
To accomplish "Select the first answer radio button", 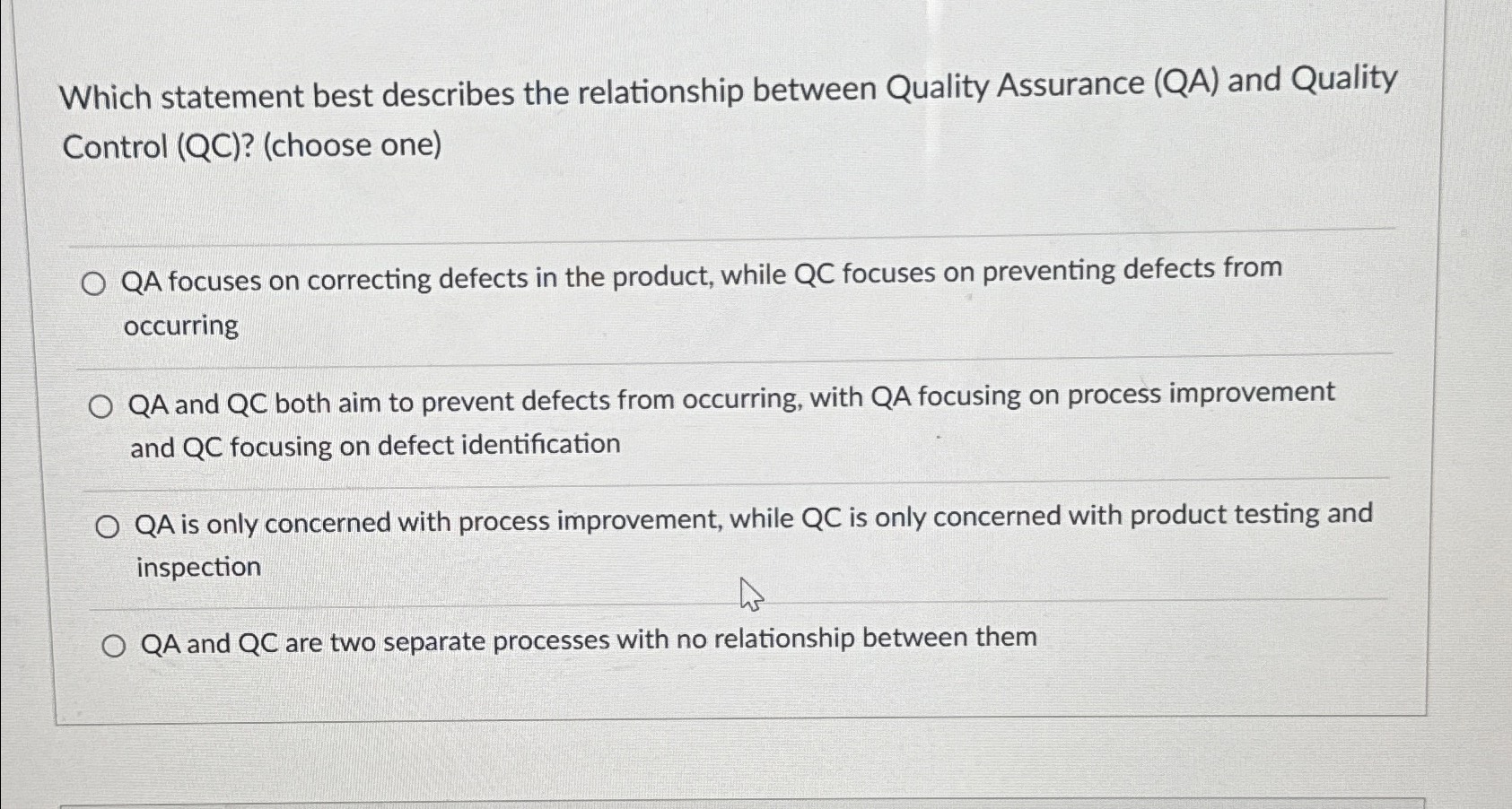I will tap(95, 283).
